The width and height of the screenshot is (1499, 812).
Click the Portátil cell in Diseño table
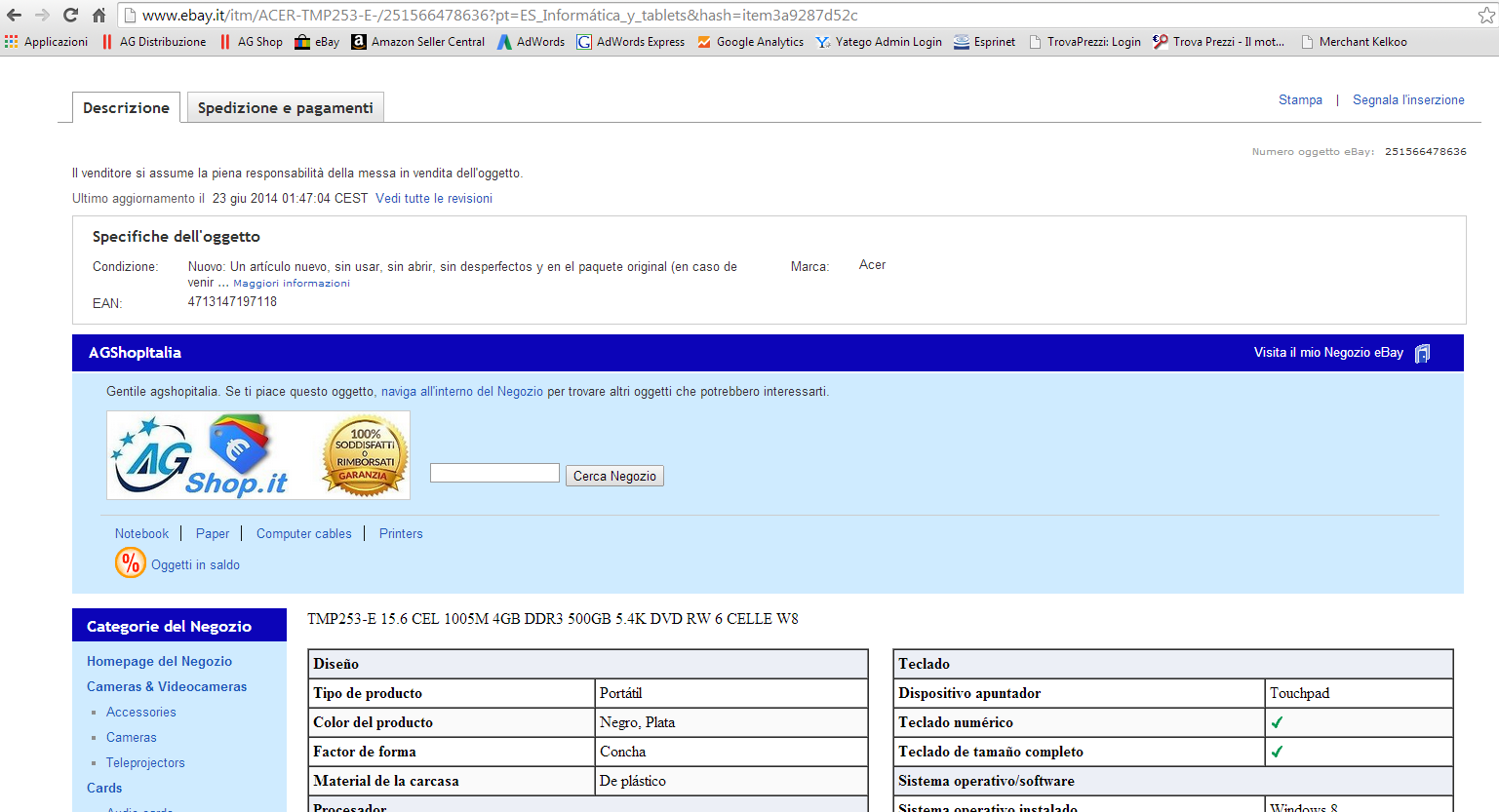[x=731, y=693]
